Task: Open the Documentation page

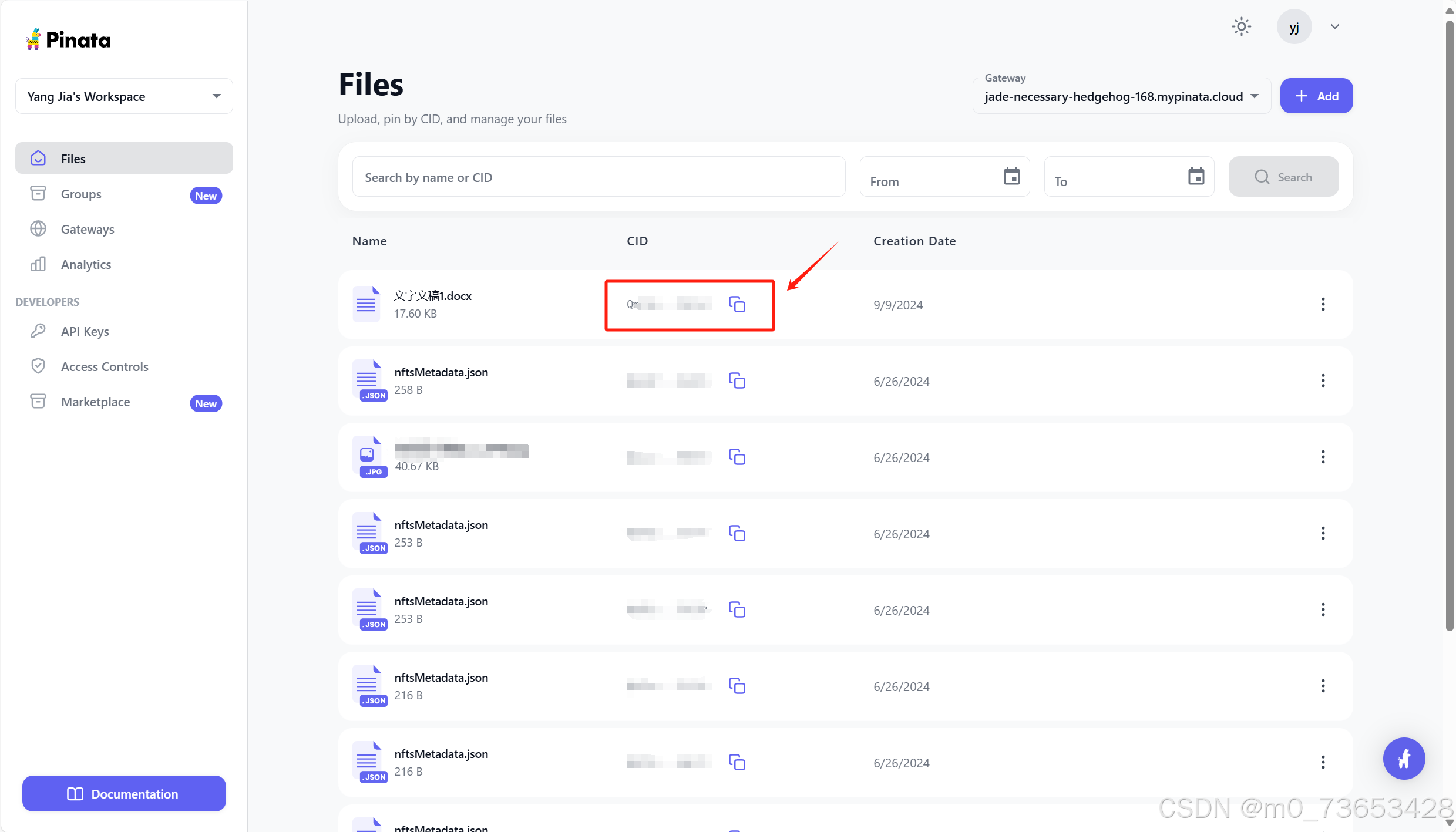Action: [x=123, y=793]
